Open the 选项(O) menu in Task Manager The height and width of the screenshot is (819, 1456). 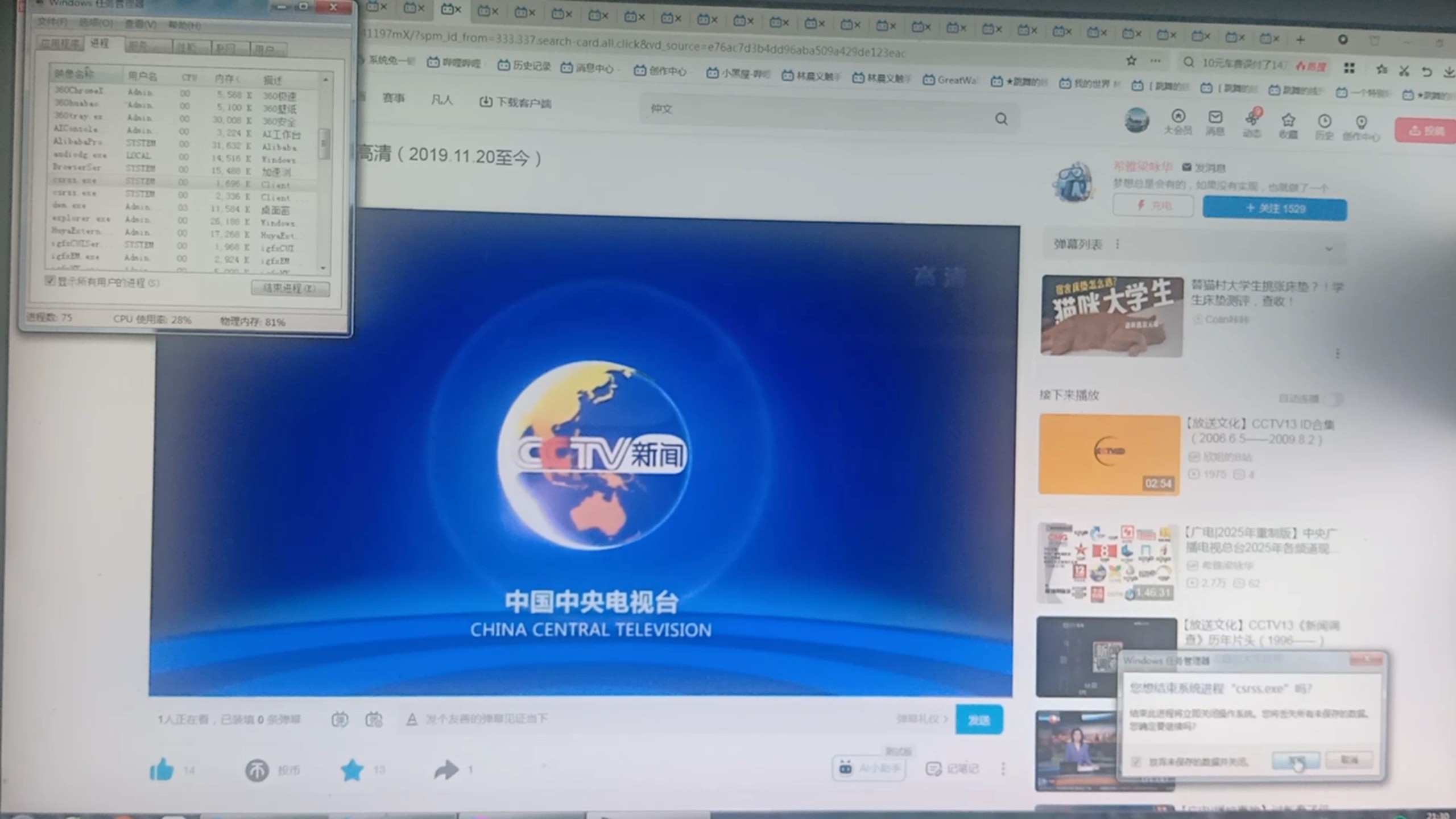(96, 23)
